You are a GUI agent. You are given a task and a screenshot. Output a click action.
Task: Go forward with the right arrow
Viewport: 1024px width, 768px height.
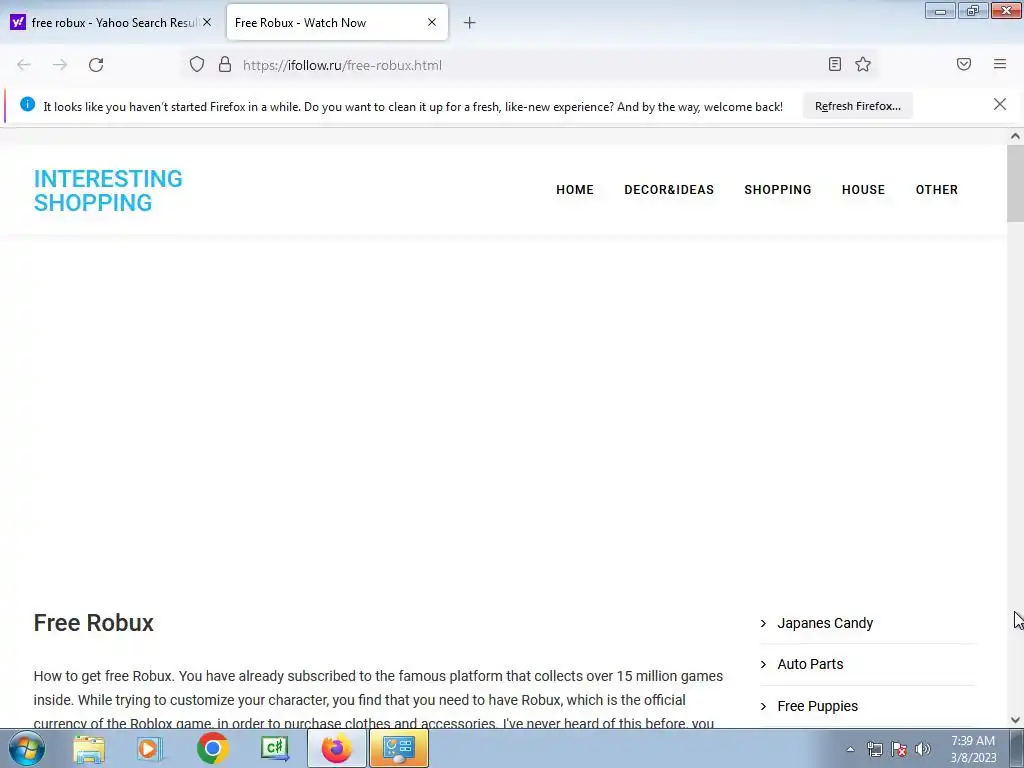(x=60, y=65)
